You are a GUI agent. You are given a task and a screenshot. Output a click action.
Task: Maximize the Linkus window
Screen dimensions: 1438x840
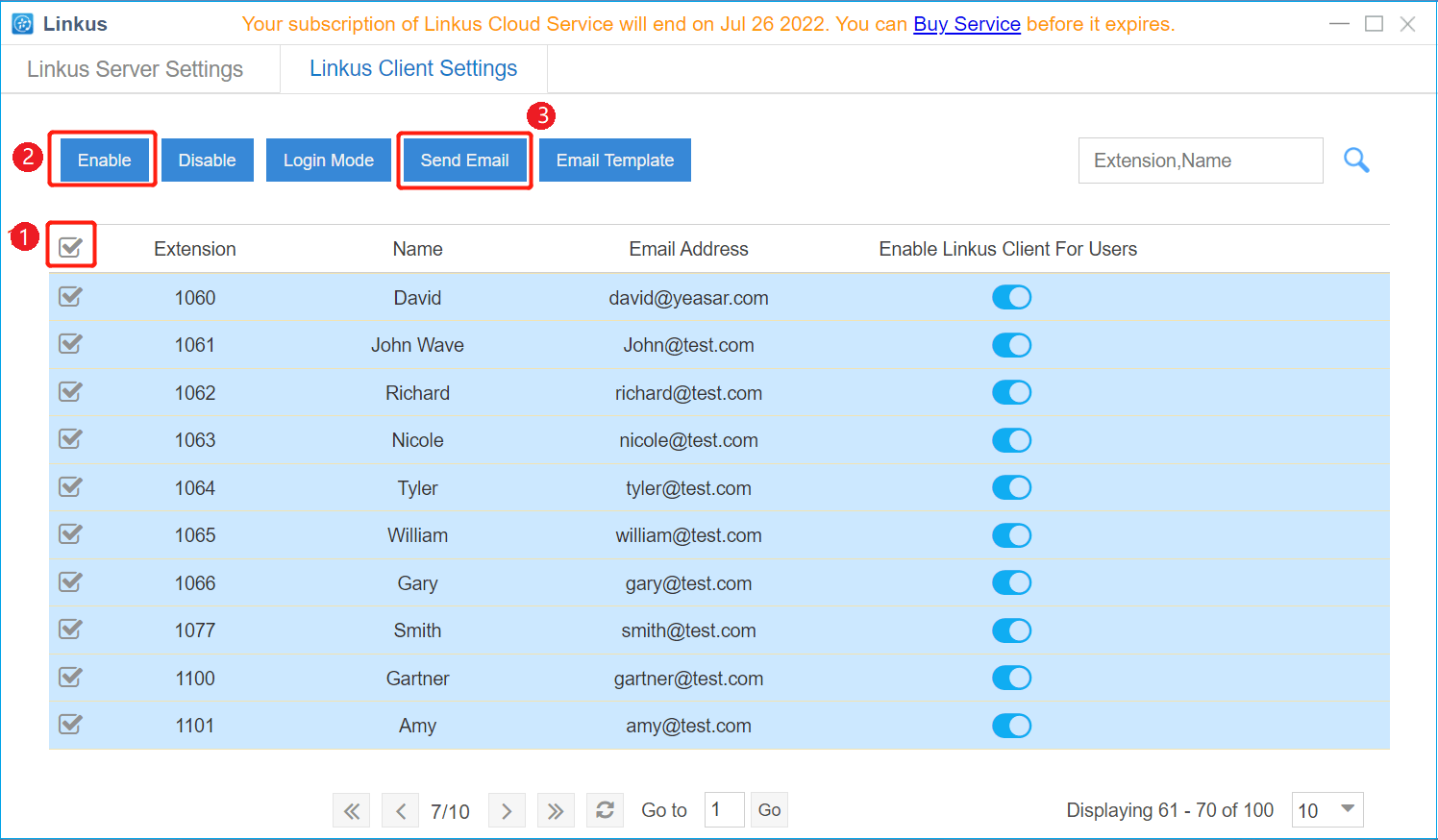[x=1374, y=24]
